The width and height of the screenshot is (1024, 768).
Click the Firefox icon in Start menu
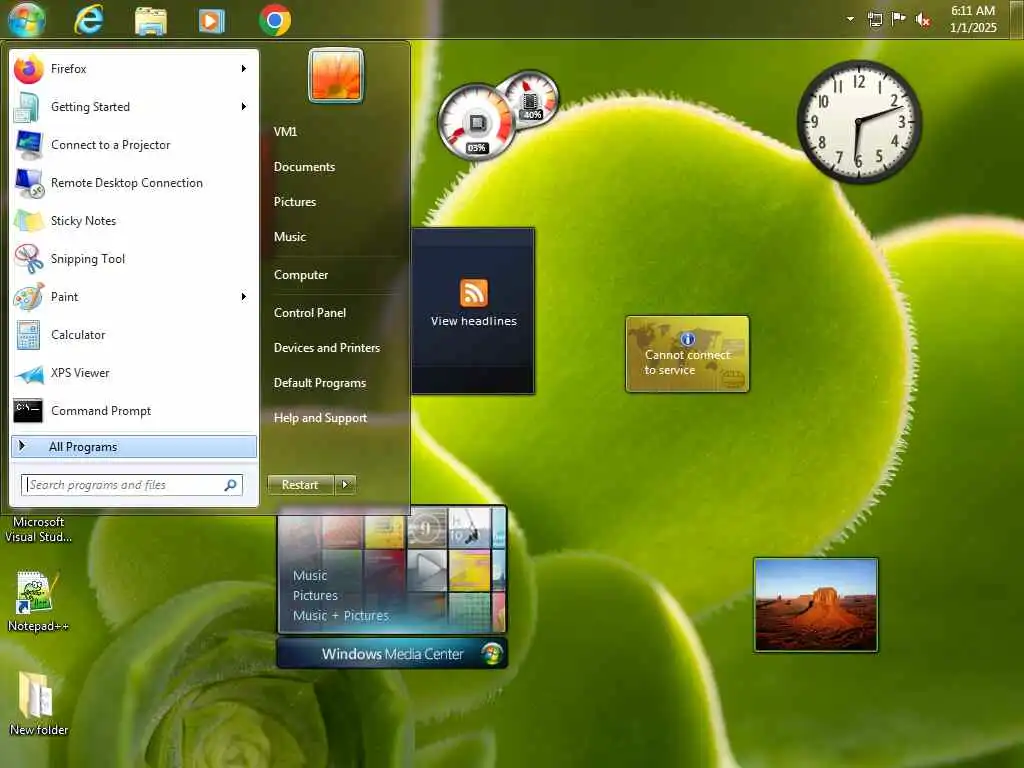tap(29, 69)
